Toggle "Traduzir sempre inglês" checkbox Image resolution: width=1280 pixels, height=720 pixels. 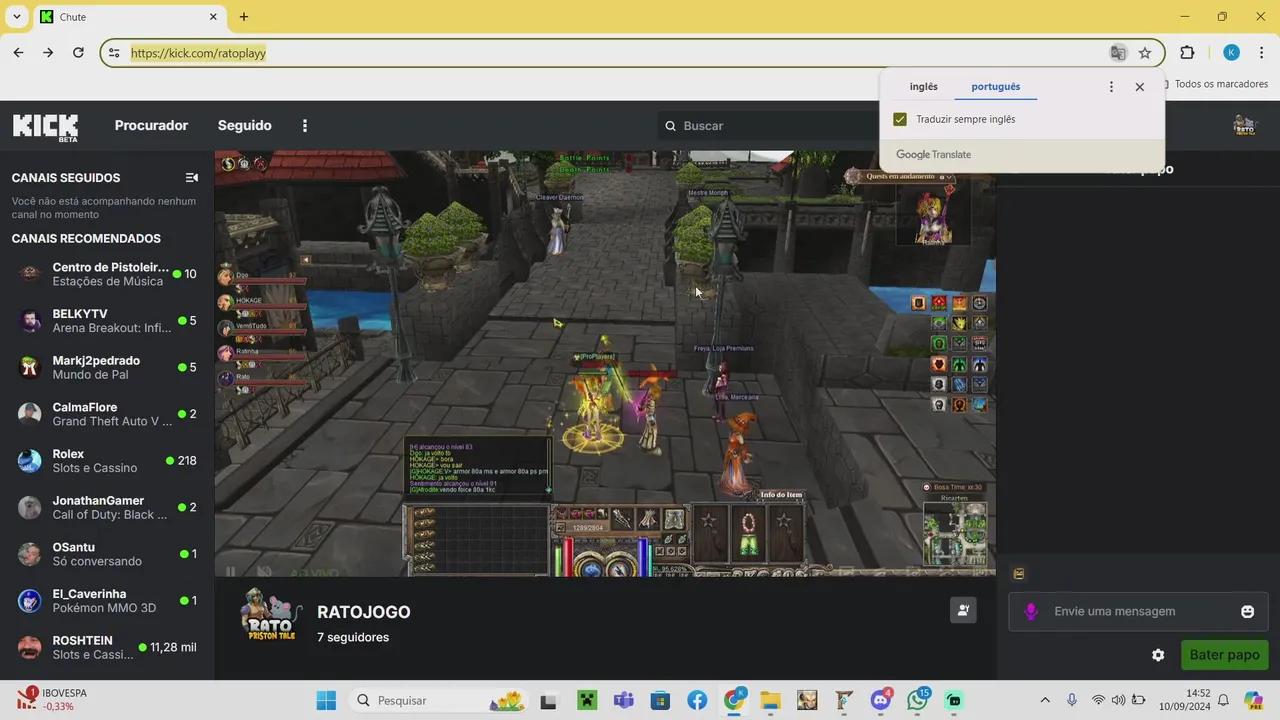tap(900, 119)
